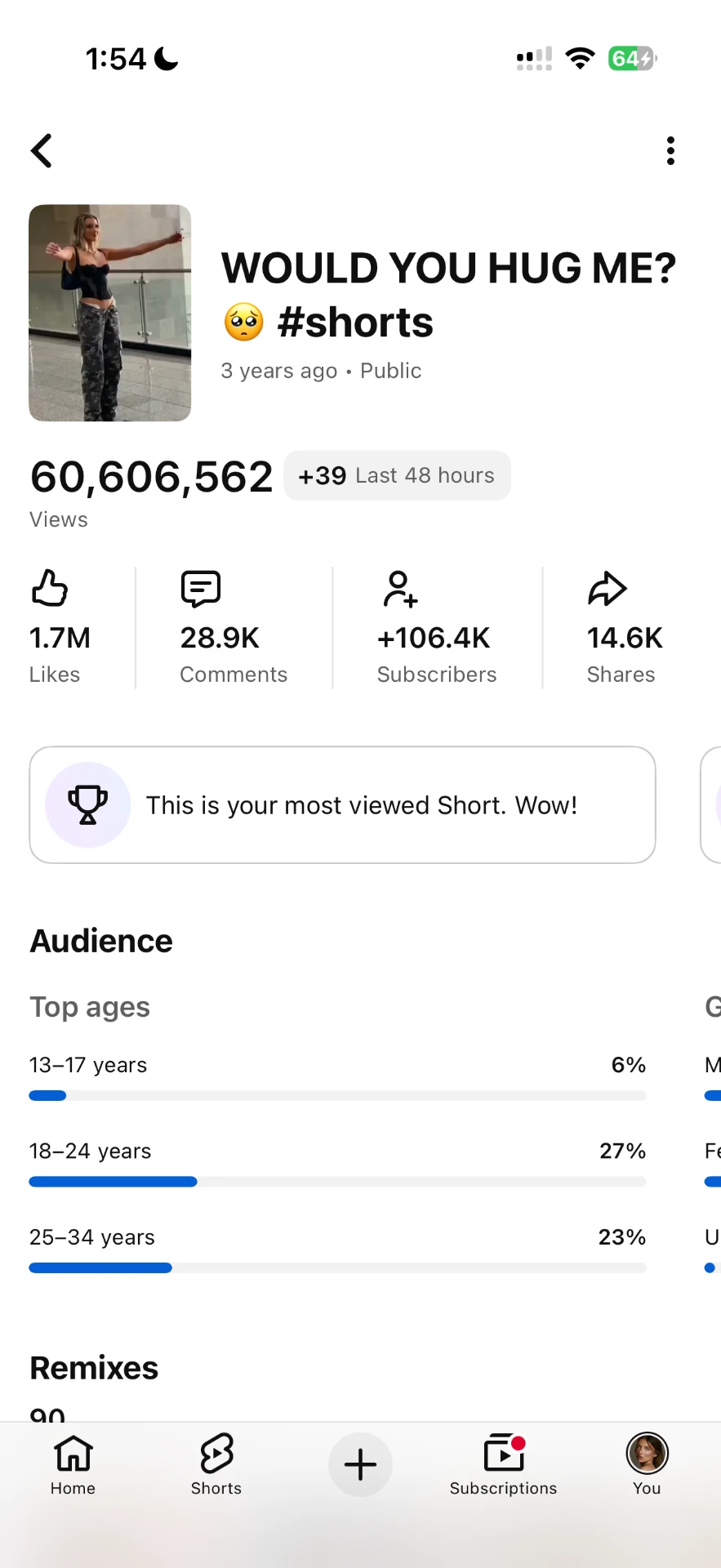Tap the 'Likes' label
721x1568 pixels.
[x=55, y=675]
